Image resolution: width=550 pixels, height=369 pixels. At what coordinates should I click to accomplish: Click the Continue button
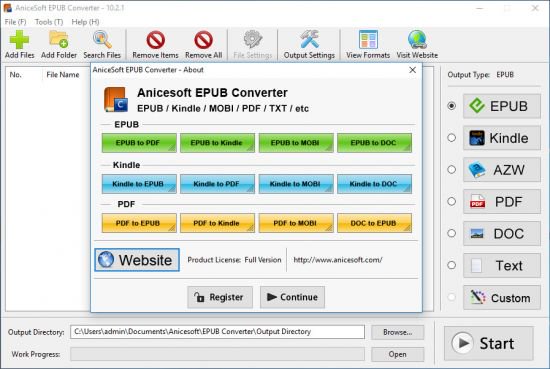tap(292, 297)
